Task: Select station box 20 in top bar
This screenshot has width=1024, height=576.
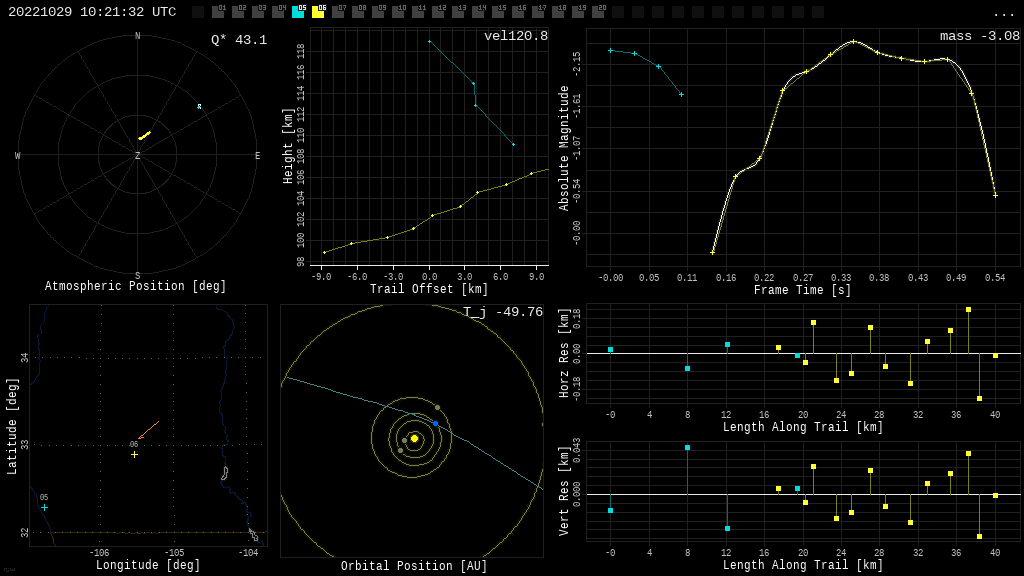Action: pyautogui.click(x=598, y=11)
